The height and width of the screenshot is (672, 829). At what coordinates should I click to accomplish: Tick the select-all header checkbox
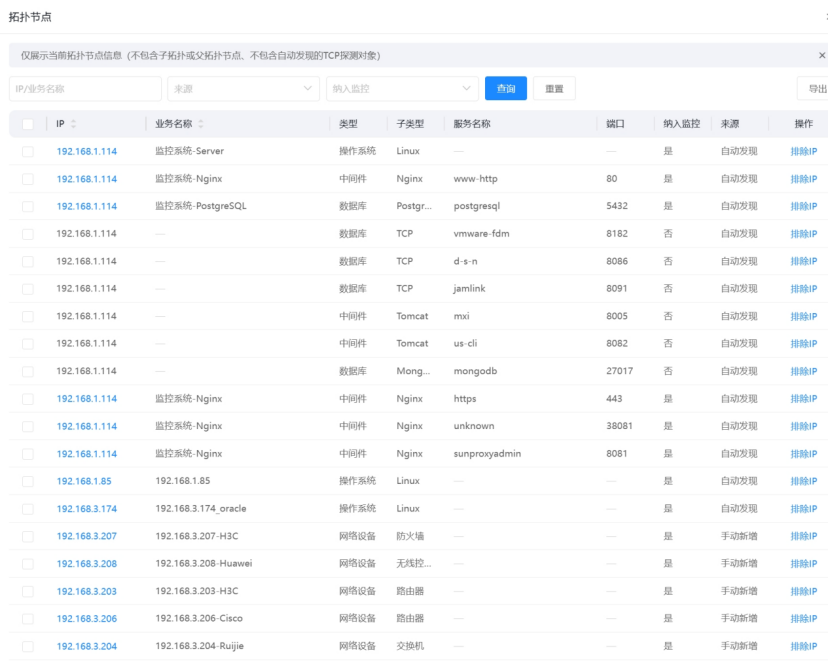[x=28, y=124]
